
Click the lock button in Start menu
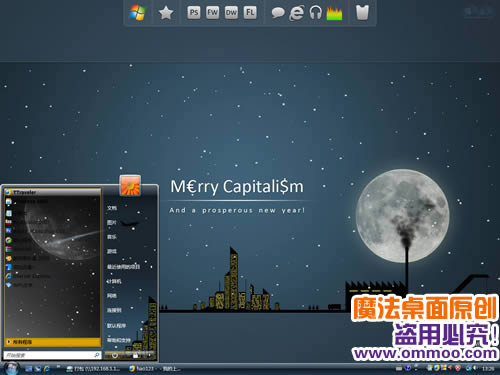tap(135, 355)
